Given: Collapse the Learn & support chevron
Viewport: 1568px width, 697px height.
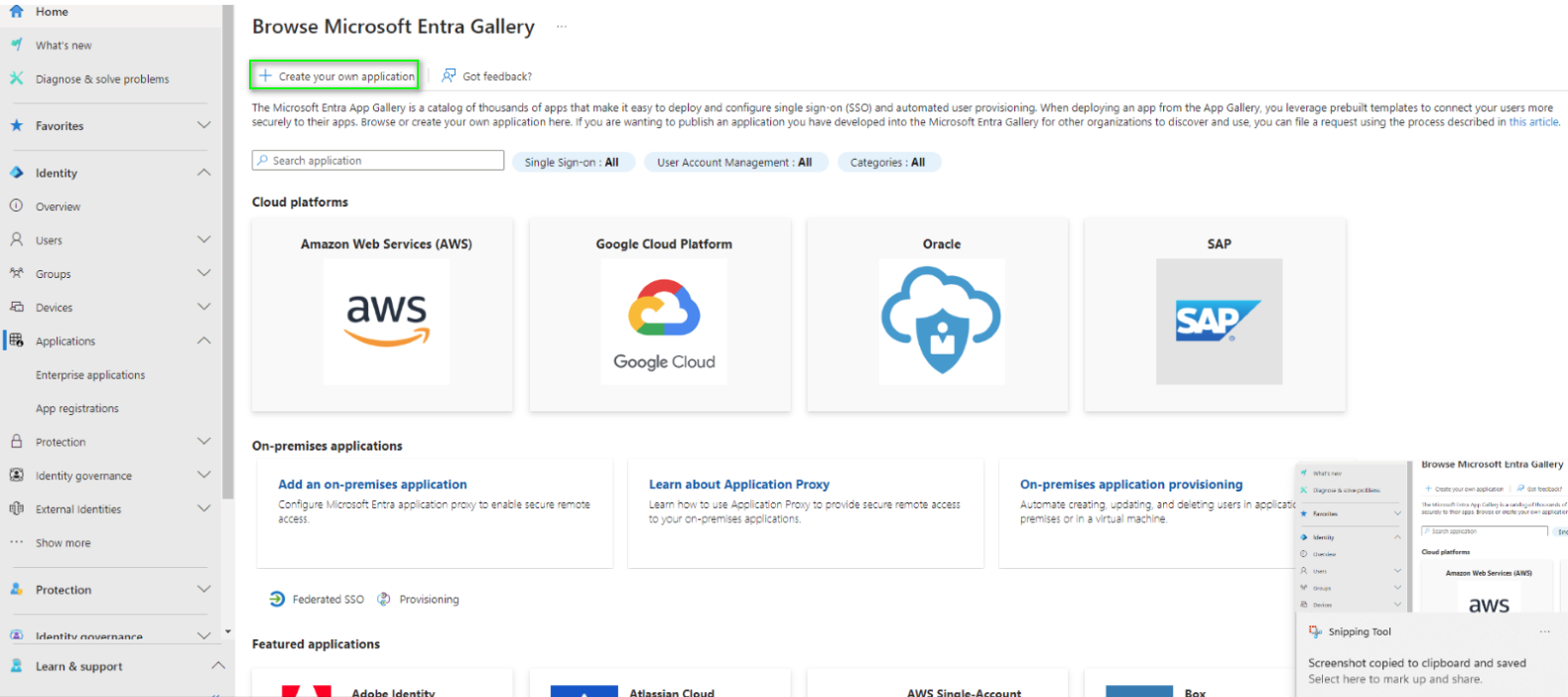Looking at the screenshot, I should click(x=218, y=665).
